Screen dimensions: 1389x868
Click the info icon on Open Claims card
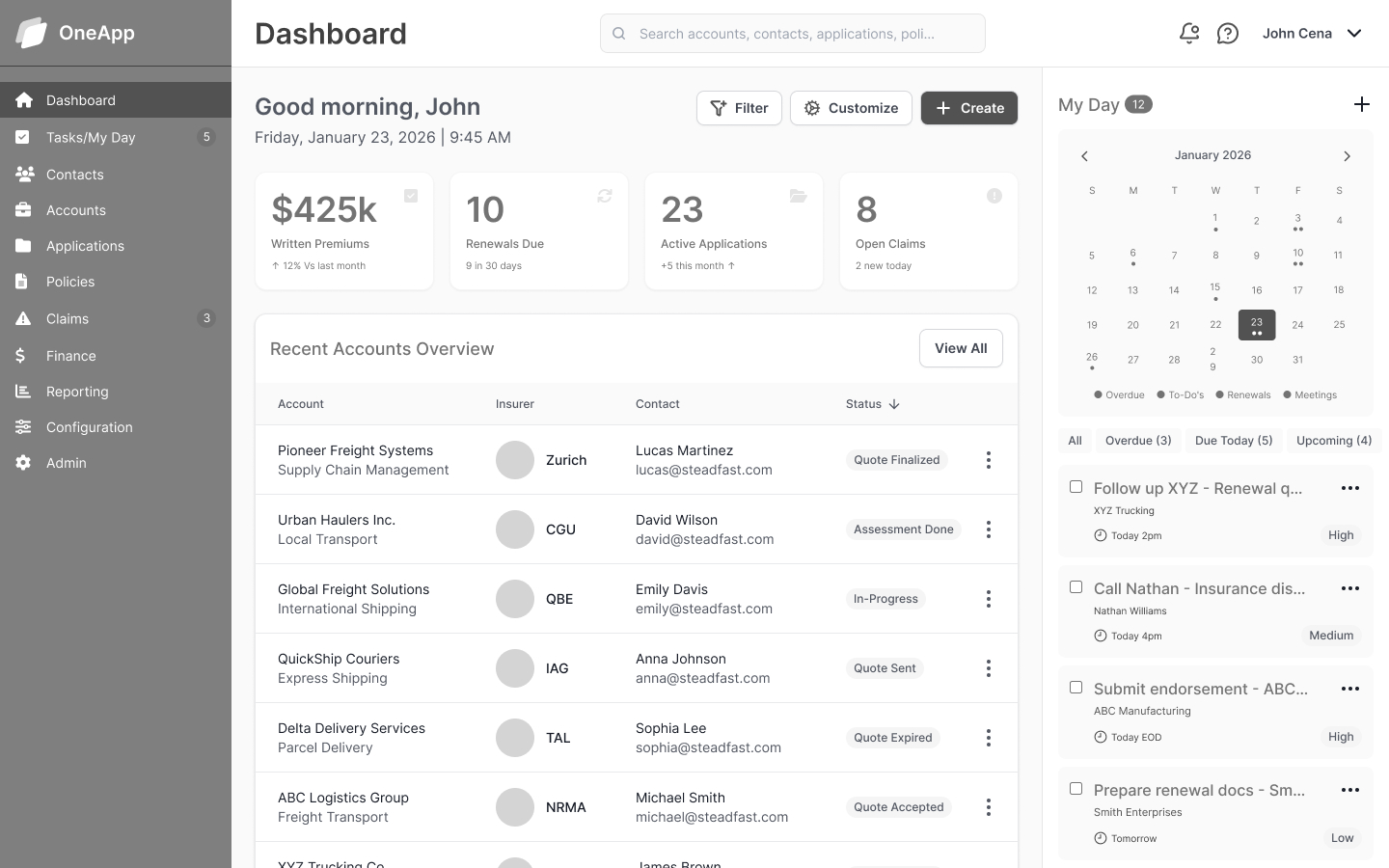(994, 196)
